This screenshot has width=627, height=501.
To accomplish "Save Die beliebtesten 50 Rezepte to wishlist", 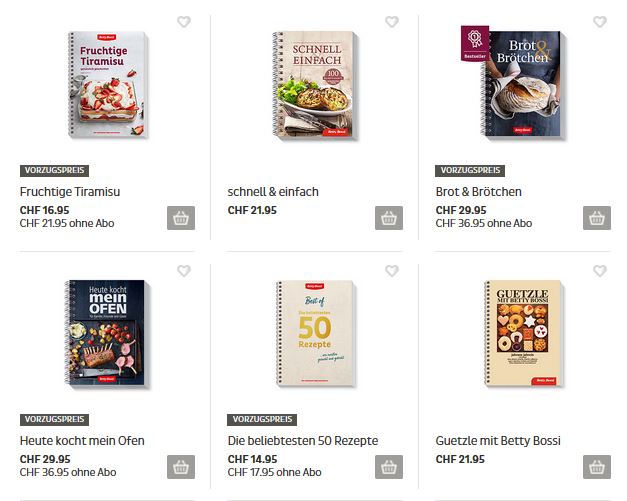I will [392, 271].
